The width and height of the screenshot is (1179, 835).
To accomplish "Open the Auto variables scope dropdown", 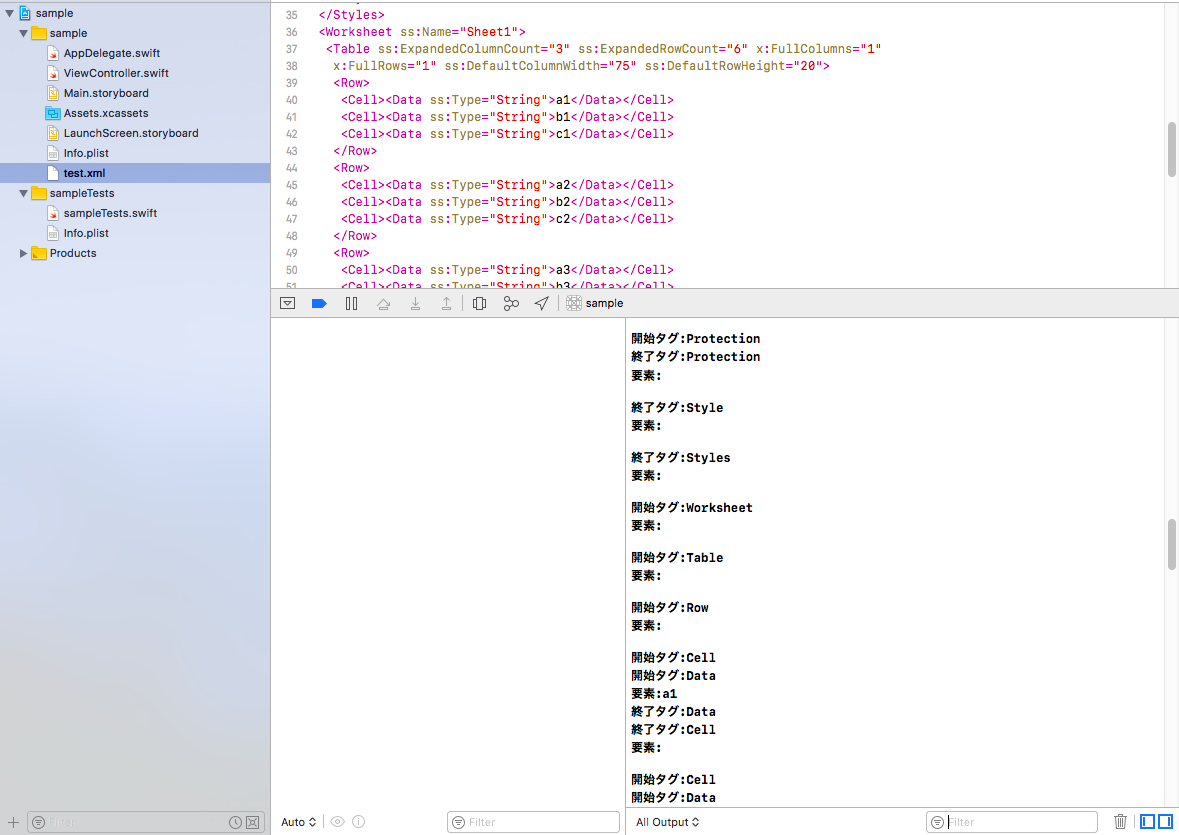I will coord(298,821).
